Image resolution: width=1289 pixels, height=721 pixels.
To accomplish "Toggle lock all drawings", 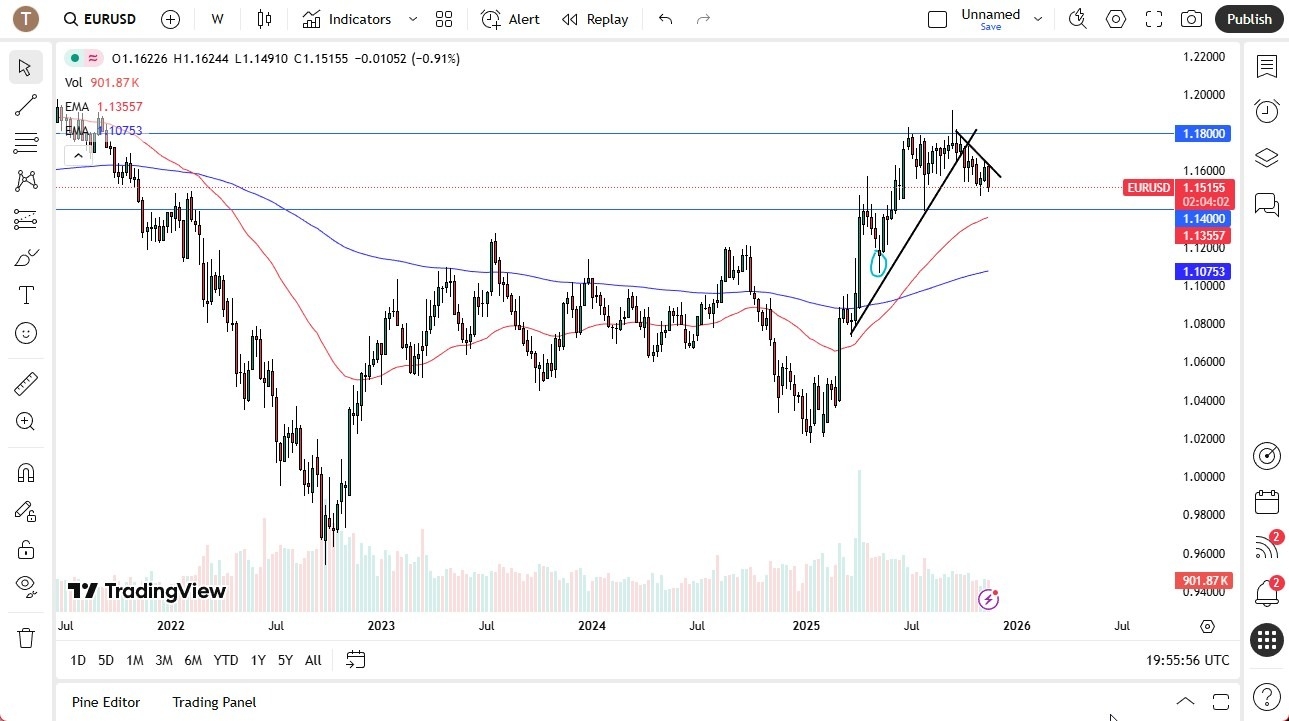I will (25, 549).
